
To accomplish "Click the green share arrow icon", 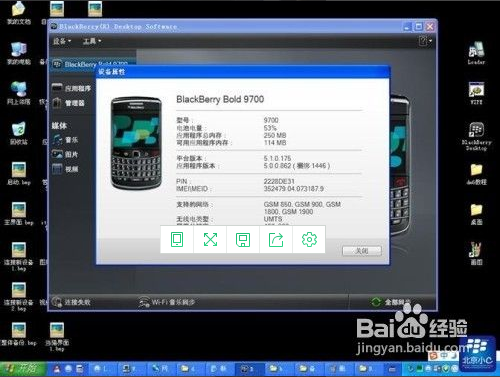I will (x=276, y=239).
